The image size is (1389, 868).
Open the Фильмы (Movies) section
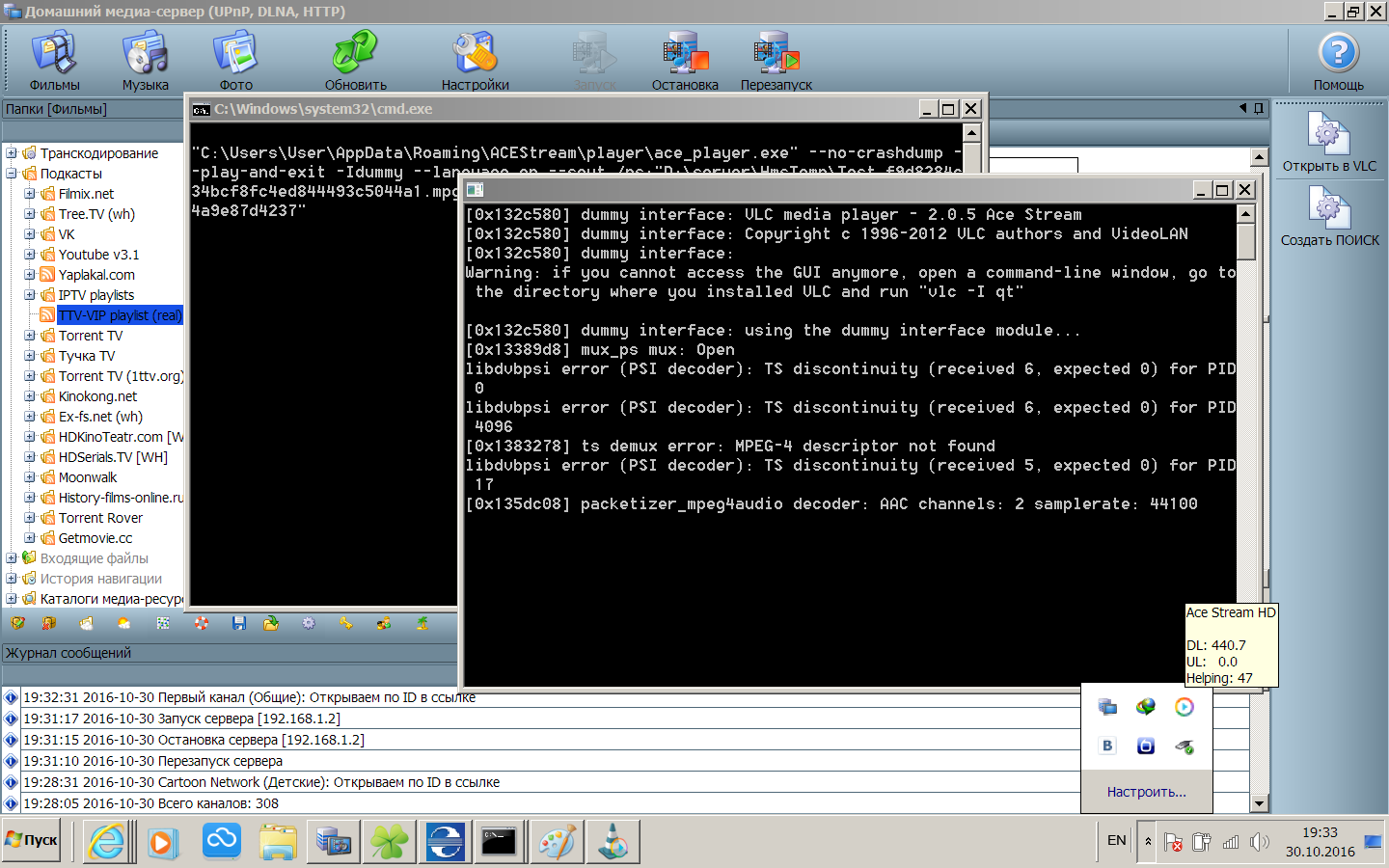[54, 60]
